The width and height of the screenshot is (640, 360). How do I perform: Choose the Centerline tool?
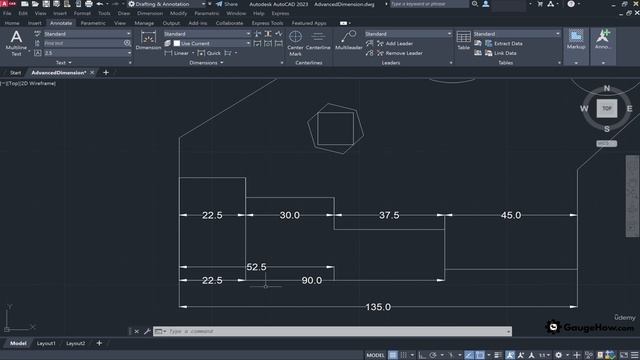point(318,41)
